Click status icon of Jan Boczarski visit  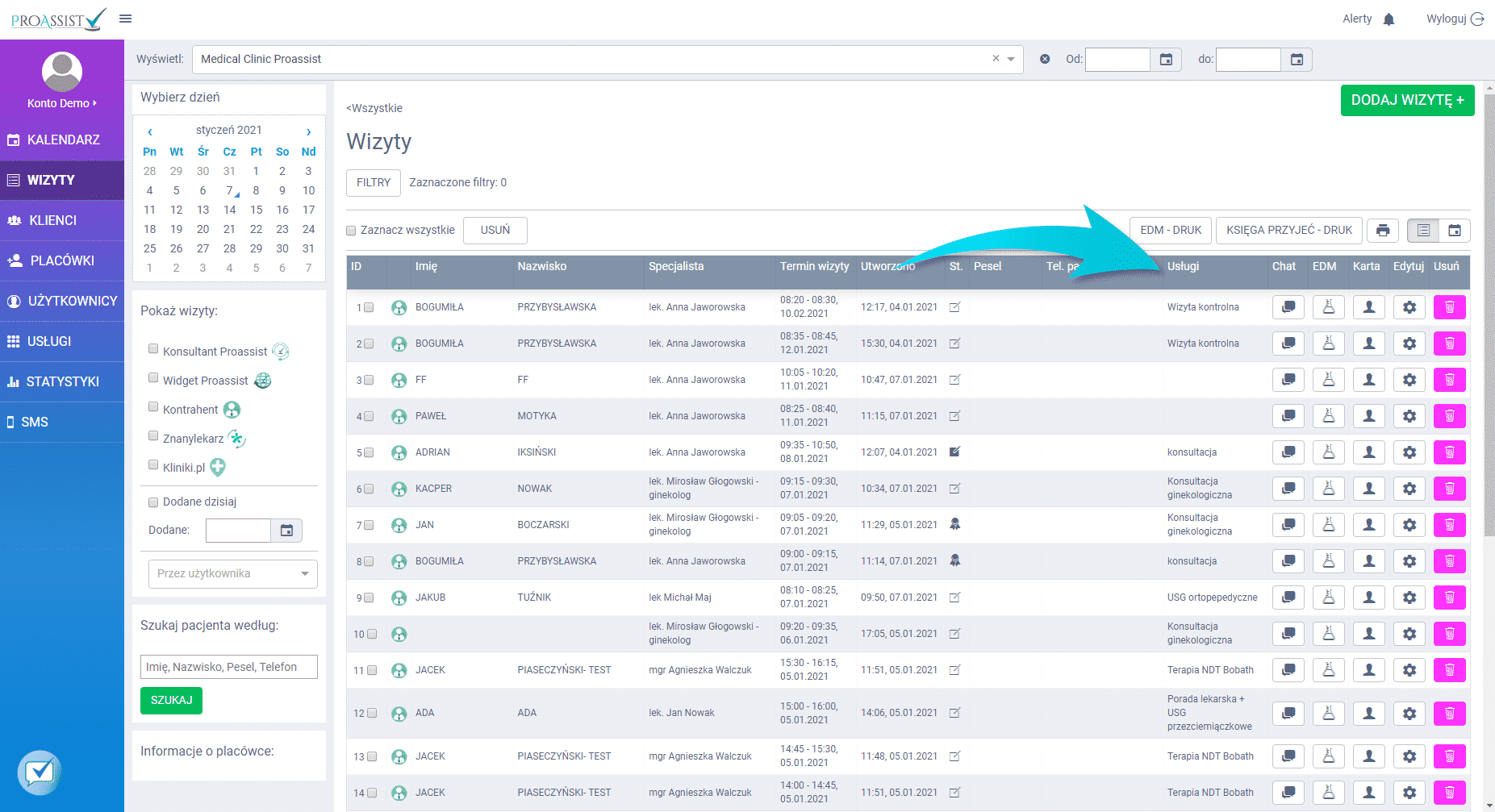click(955, 524)
